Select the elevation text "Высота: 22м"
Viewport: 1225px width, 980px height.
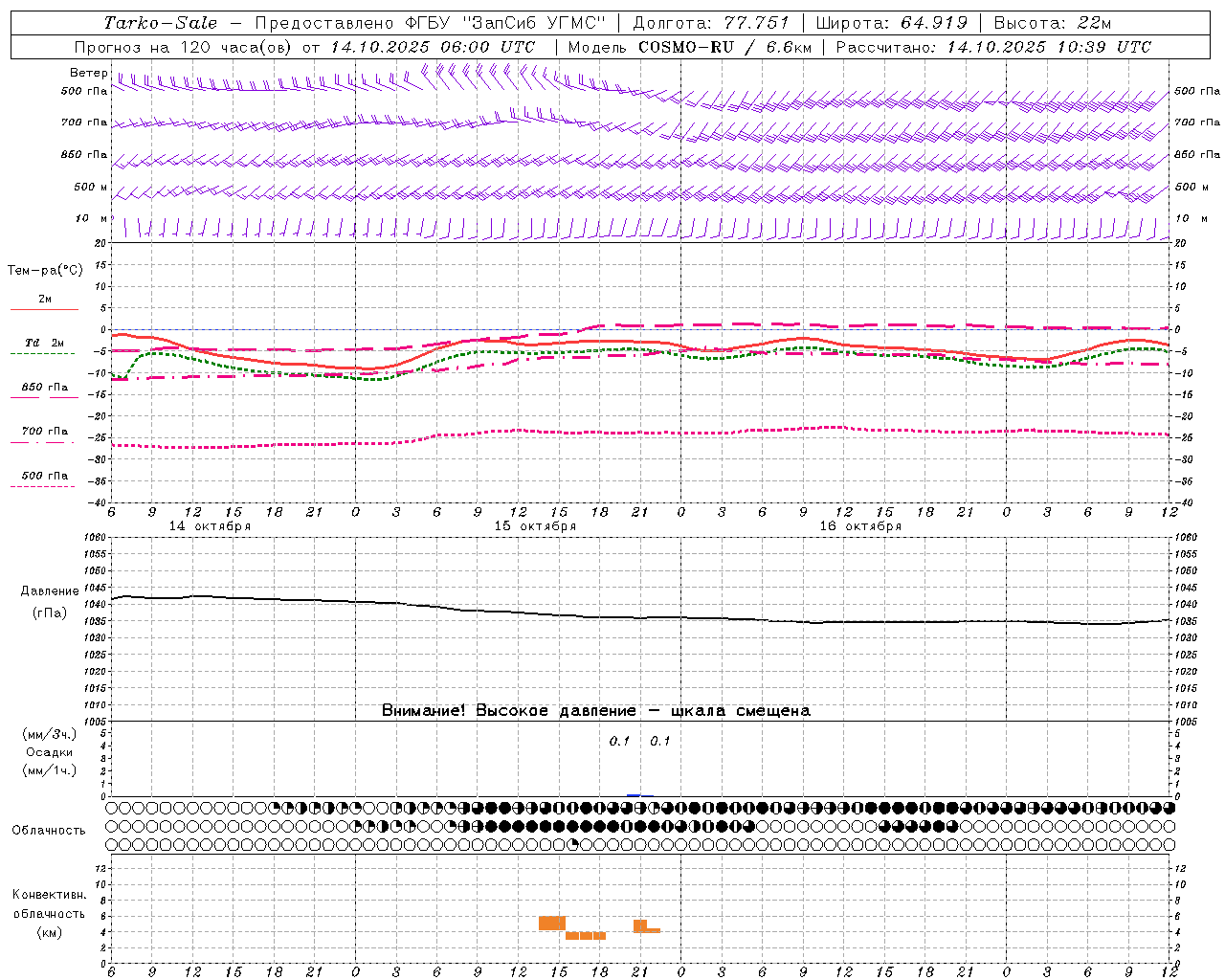(1053, 23)
